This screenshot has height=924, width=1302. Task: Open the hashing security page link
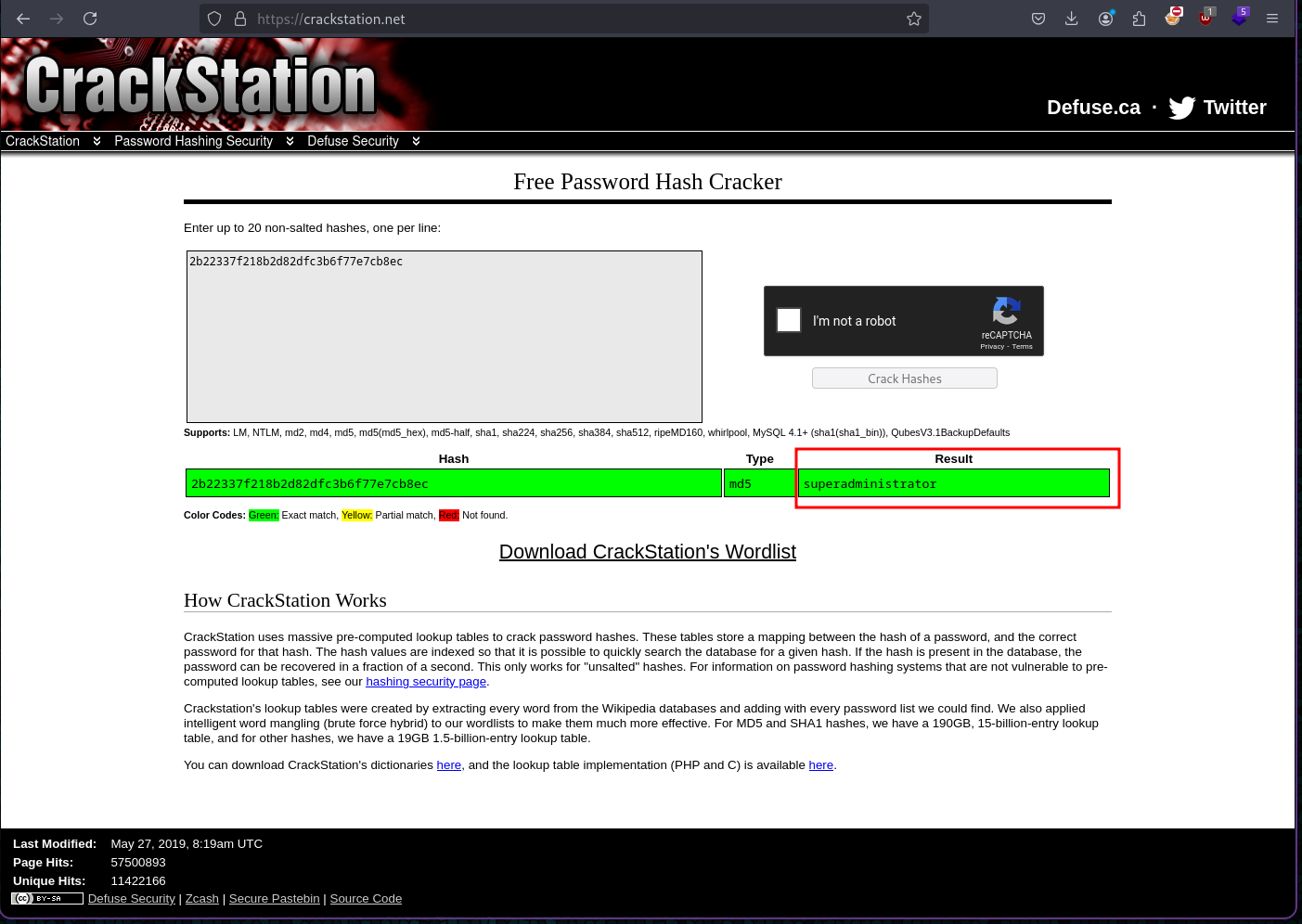point(426,682)
